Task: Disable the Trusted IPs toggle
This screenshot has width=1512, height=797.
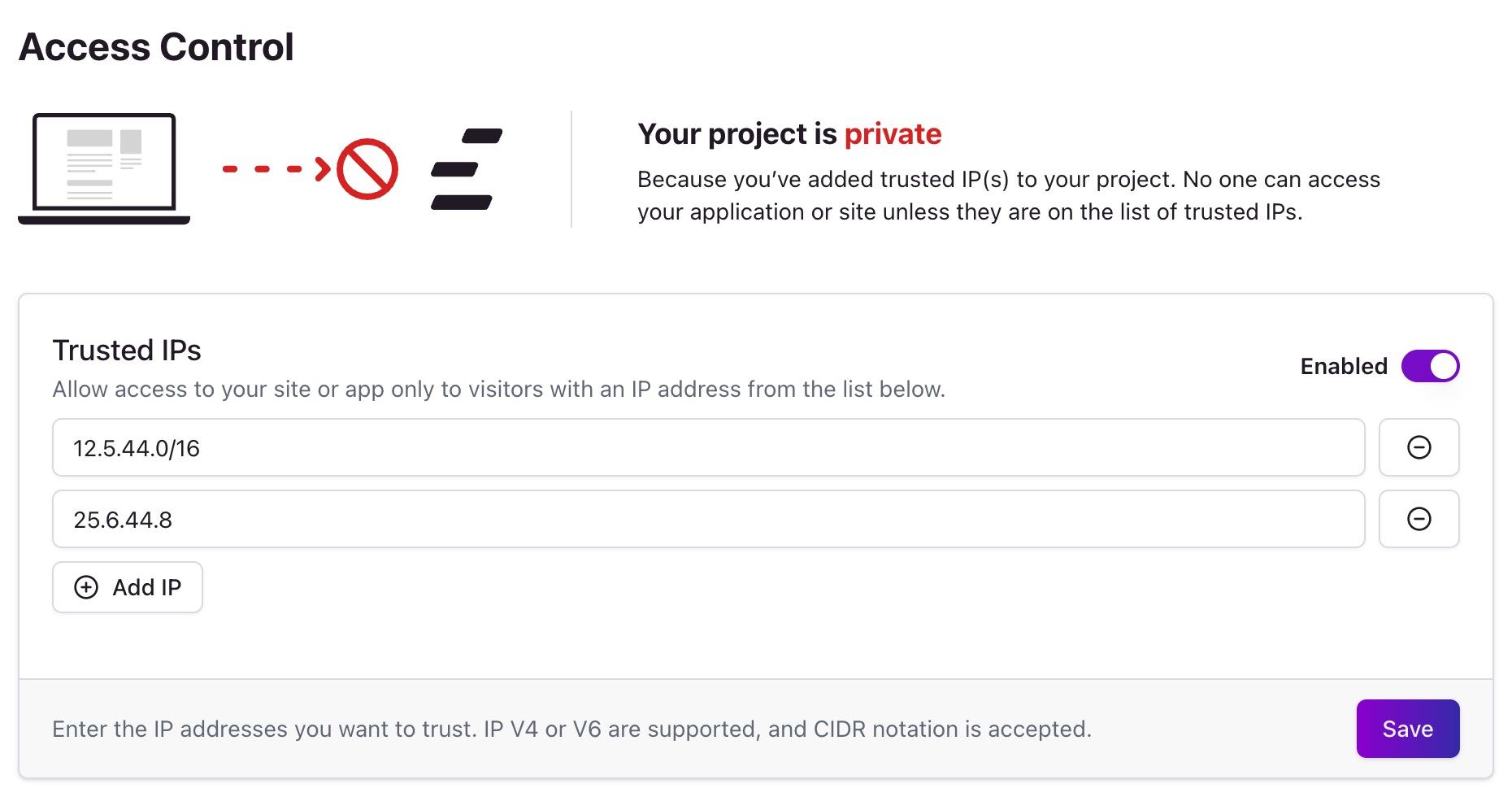Action: tap(1430, 366)
